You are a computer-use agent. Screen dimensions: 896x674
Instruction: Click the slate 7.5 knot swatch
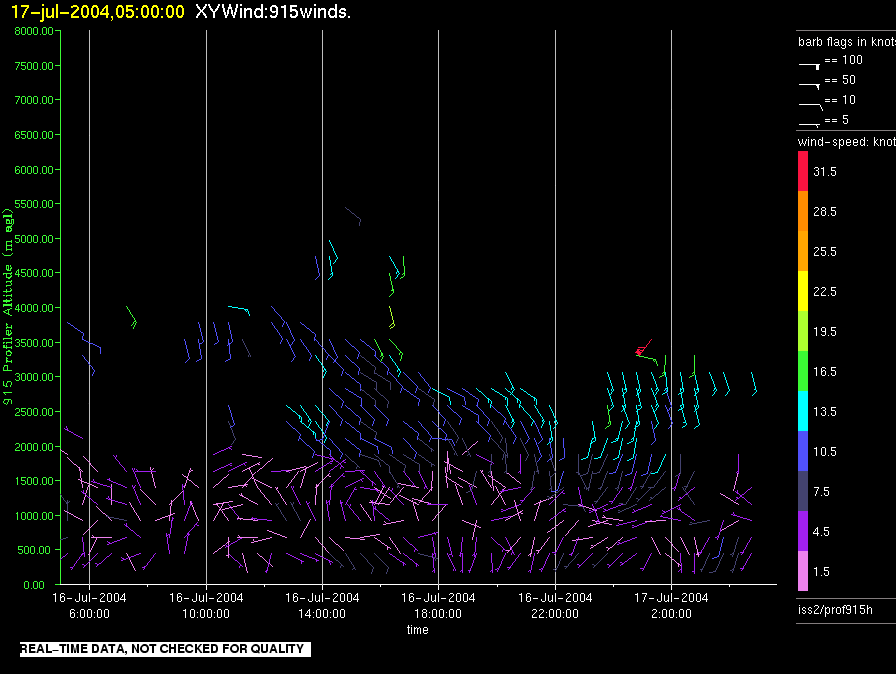(x=803, y=491)
